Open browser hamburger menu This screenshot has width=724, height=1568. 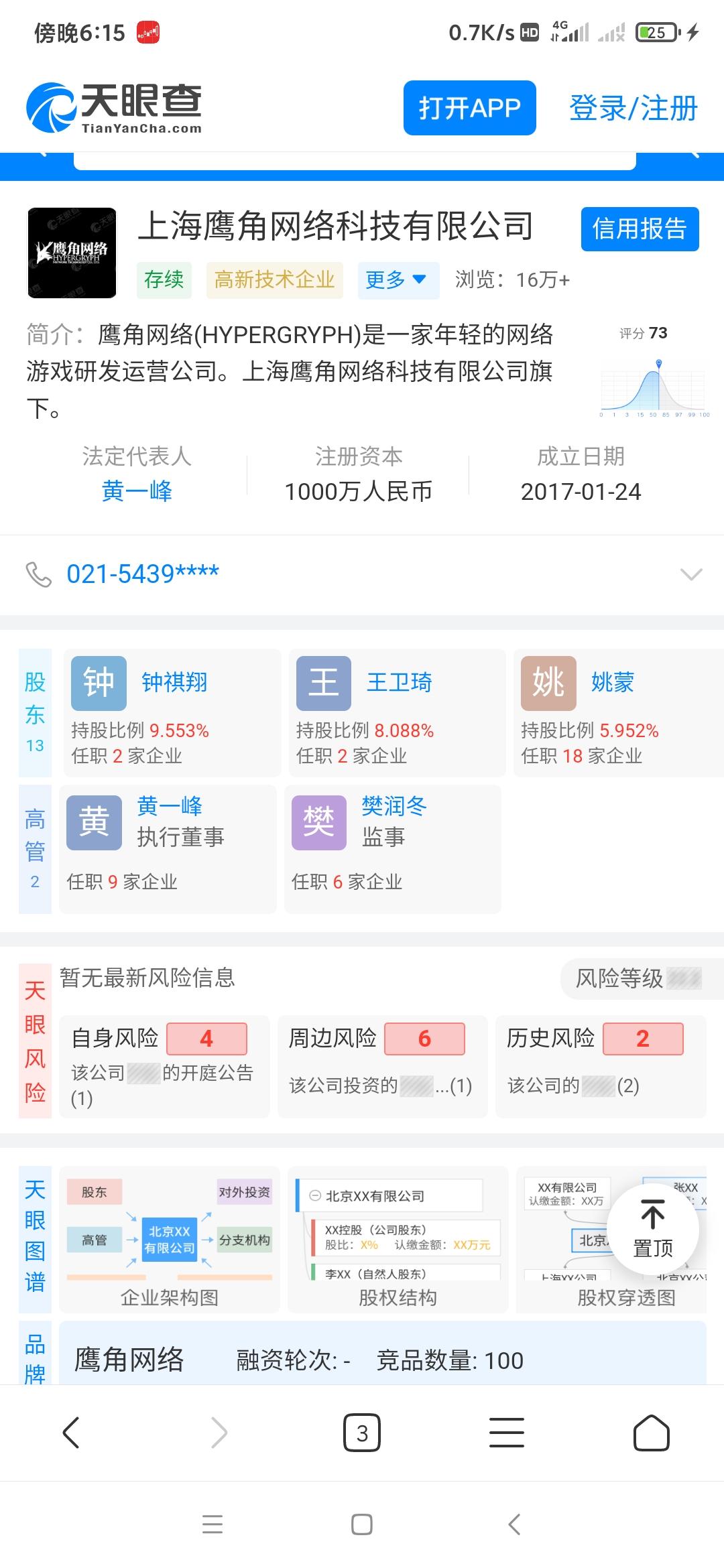point(507,1433)
